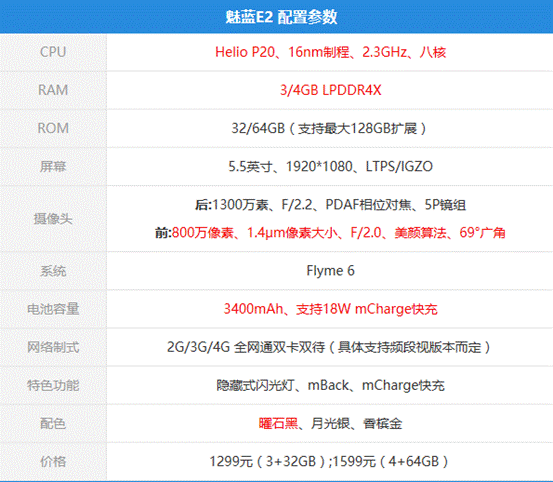Click the 1299元（3+32GB） price
Screen dimensions: 553x482
pyautogui.click(x=268, y=462)
